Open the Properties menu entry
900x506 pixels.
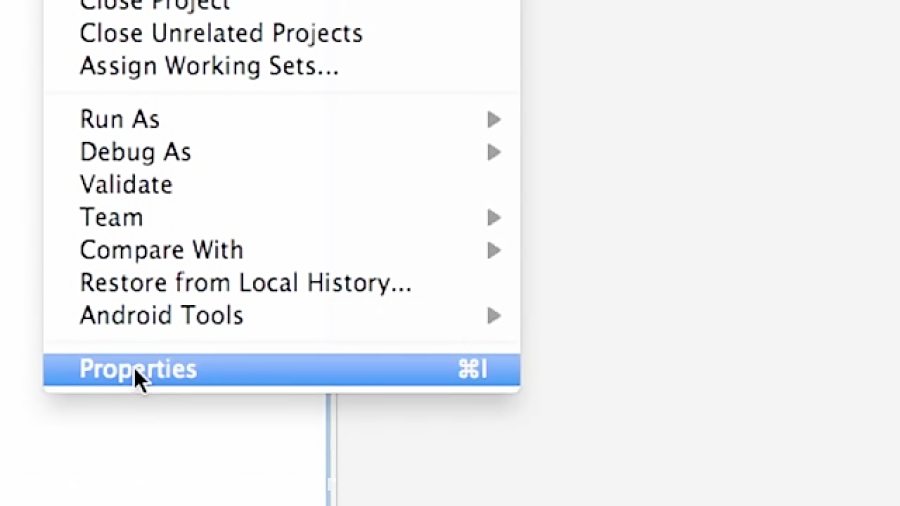(138, 369)
